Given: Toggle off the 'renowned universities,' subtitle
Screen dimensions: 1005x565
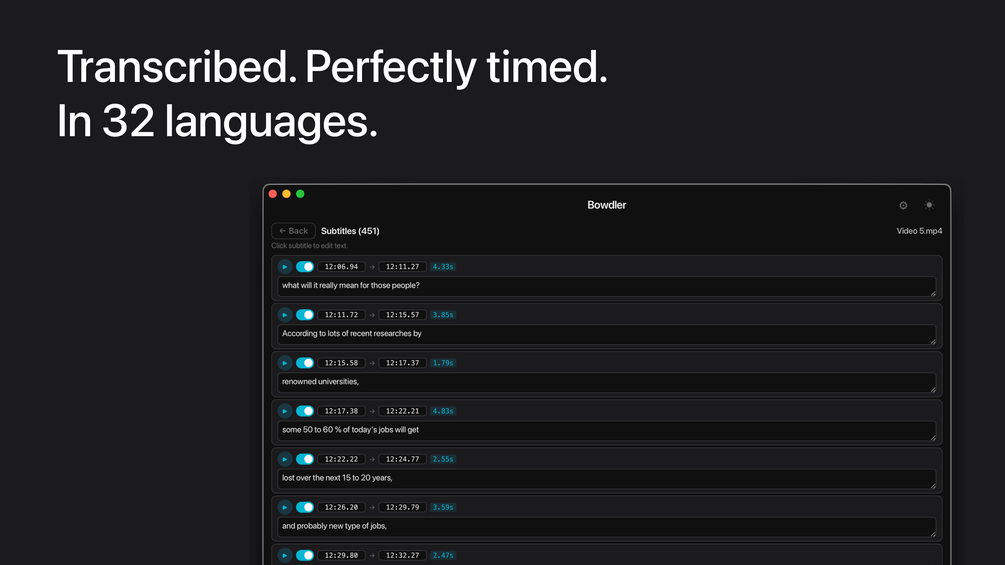Looking at the screenshot, I should (x=305, y=363).
